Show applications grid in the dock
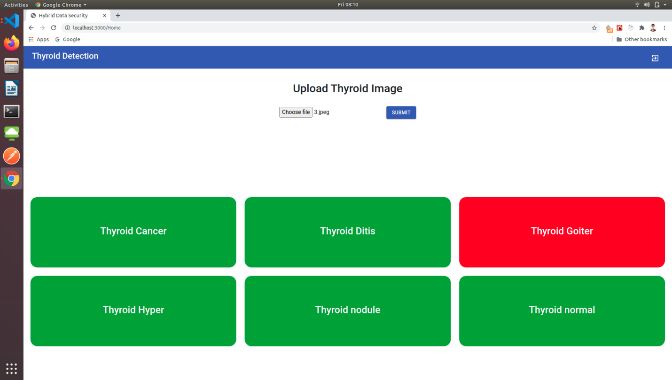The width and height of the screenshot is (672, 380). coord(12,368)
